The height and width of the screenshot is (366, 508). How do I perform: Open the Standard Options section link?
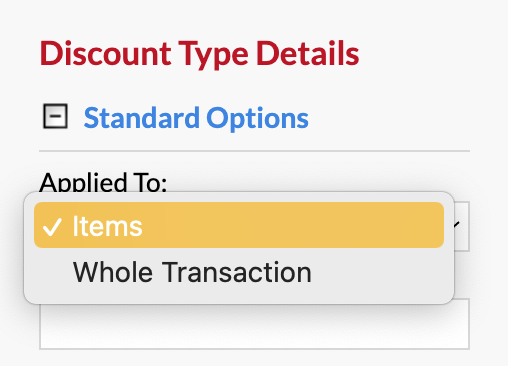tap(196, 118)
